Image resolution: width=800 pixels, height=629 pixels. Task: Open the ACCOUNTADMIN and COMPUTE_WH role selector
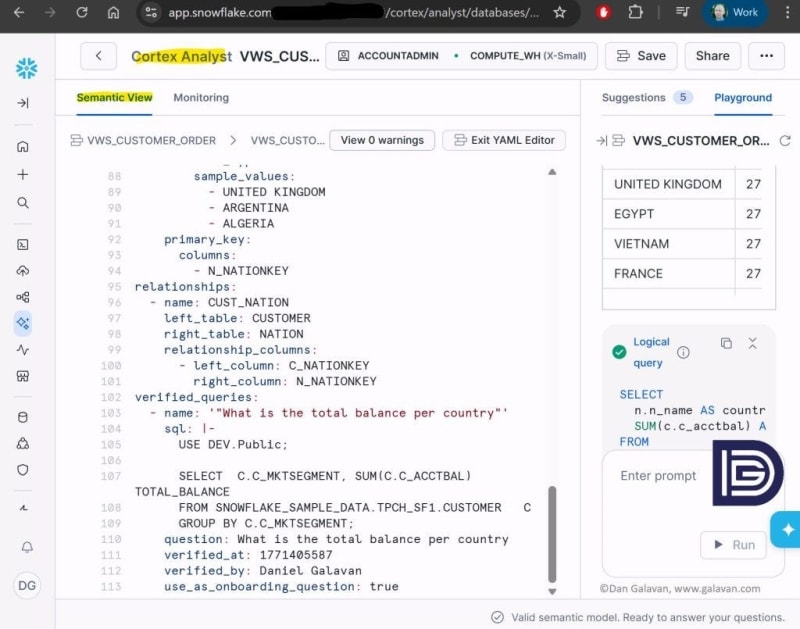pos(462,56)
